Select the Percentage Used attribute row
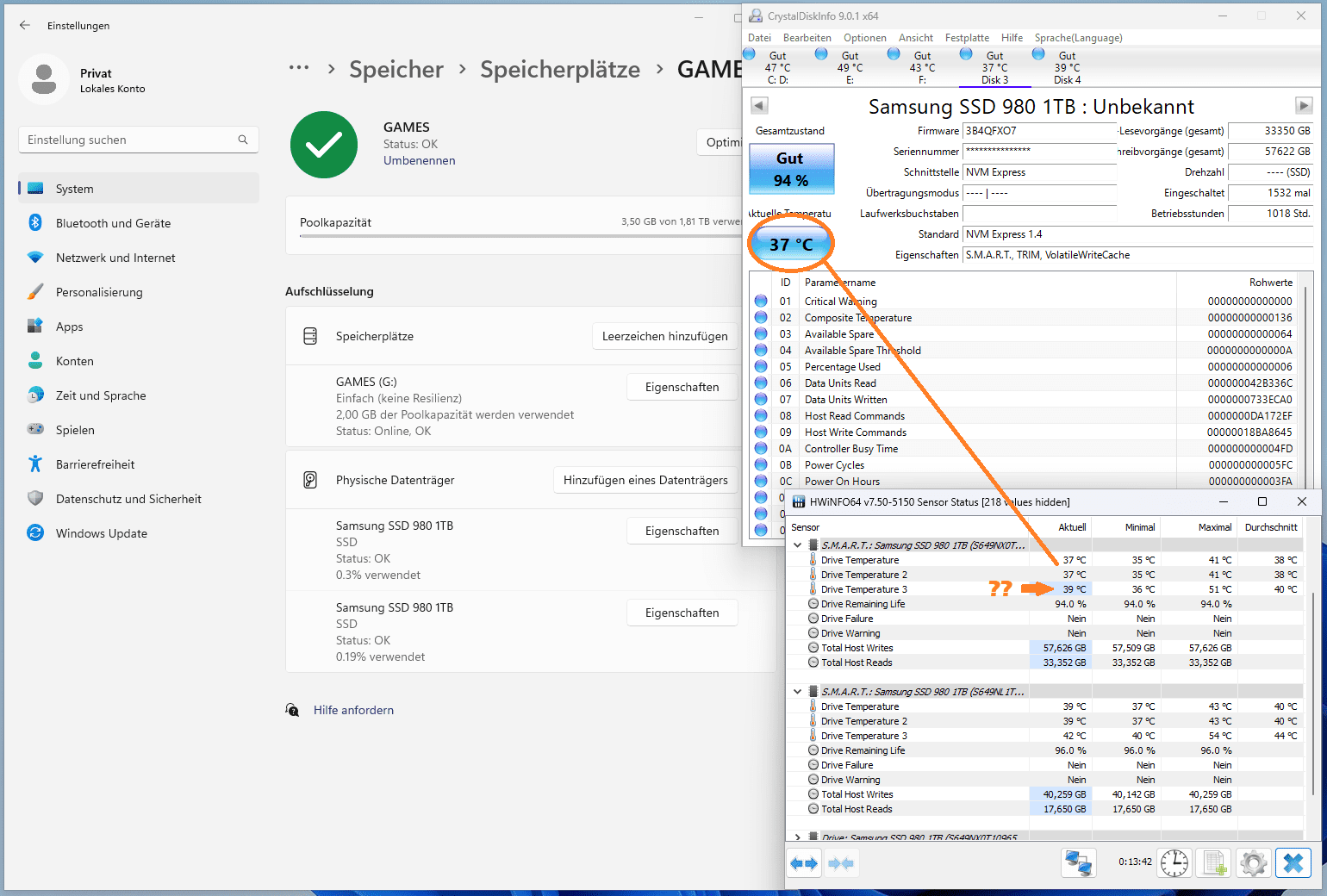1327x896 pixels. pos(1024,367)
